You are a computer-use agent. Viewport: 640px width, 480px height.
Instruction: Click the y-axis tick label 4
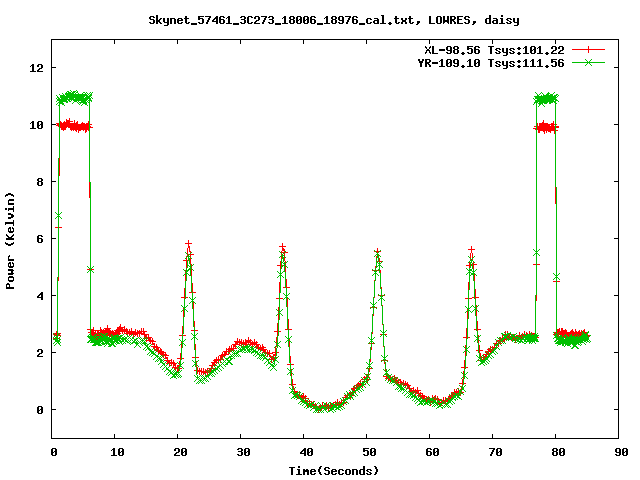click(x=40, y=296)
